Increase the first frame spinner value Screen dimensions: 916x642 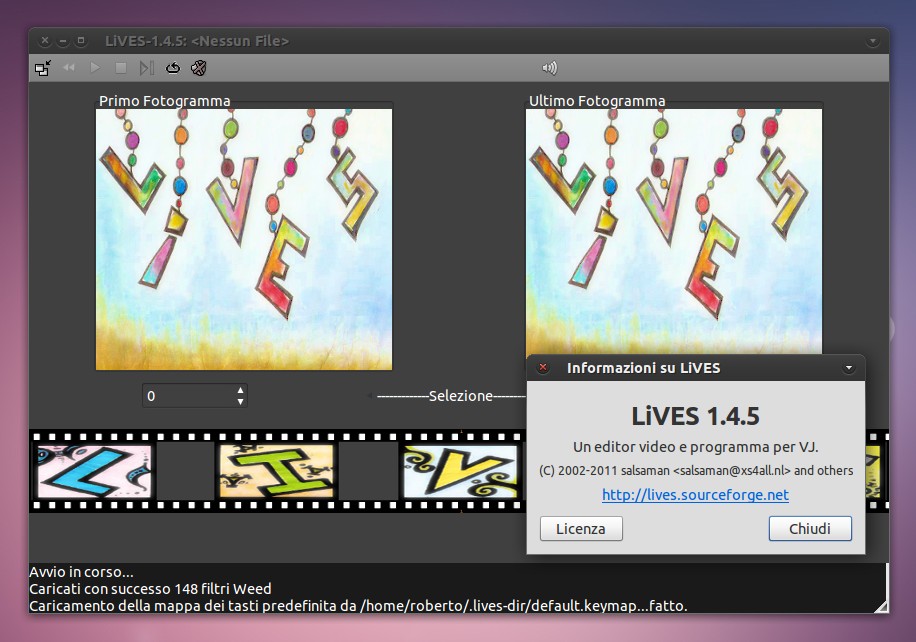[x=240, y=390]
